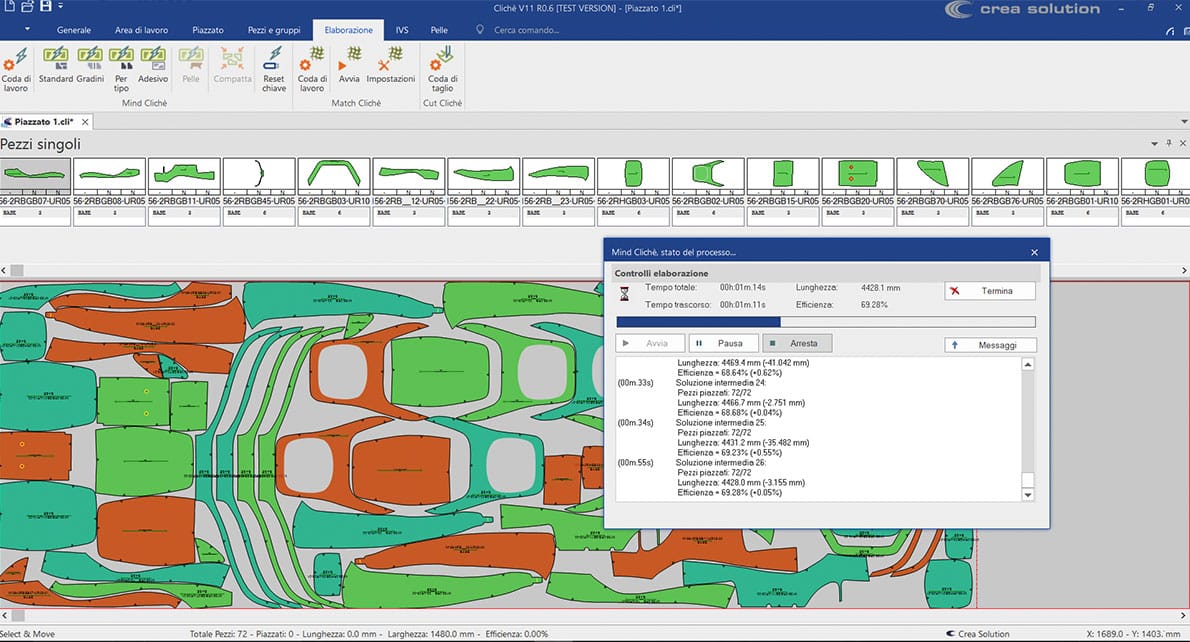Select the Gradini nesting mode
This screenshot has width=1190, height=642.
(x=90, y=61)
